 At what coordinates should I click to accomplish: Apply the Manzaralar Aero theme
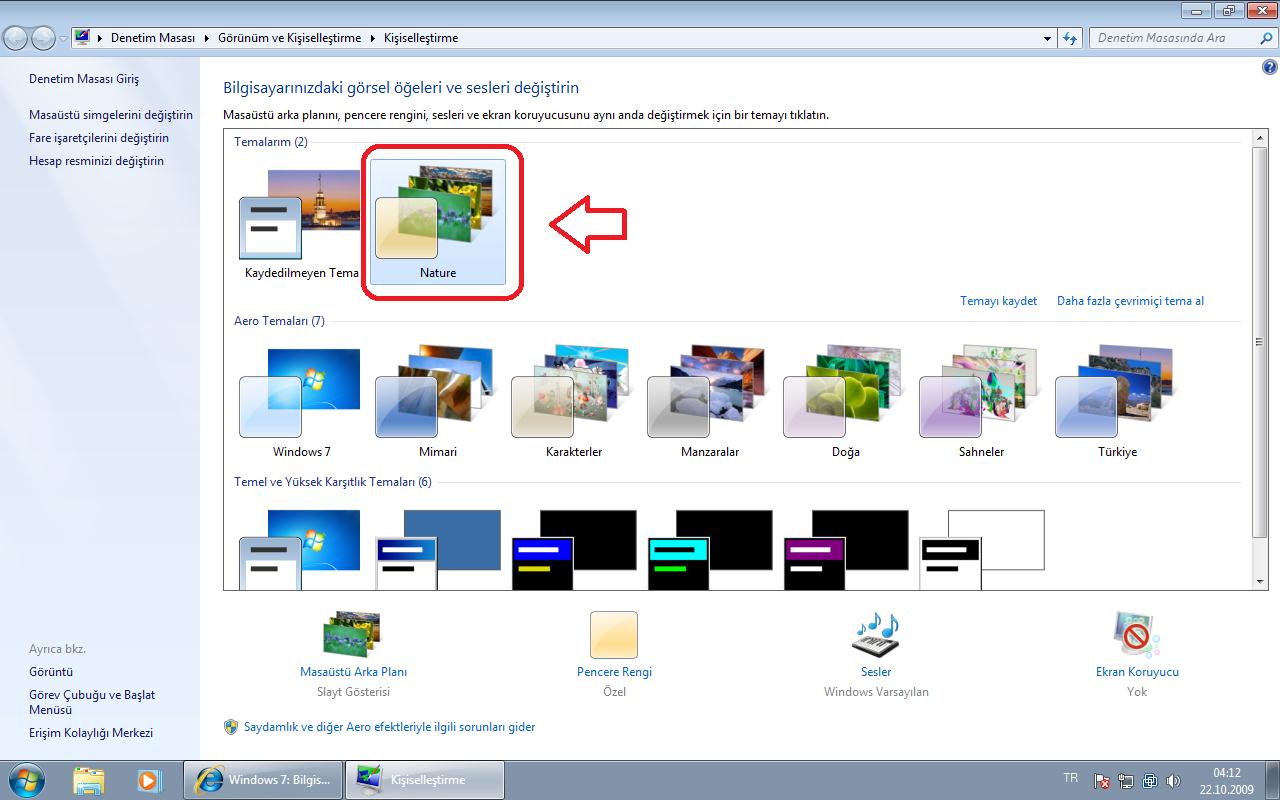(710, 402)
